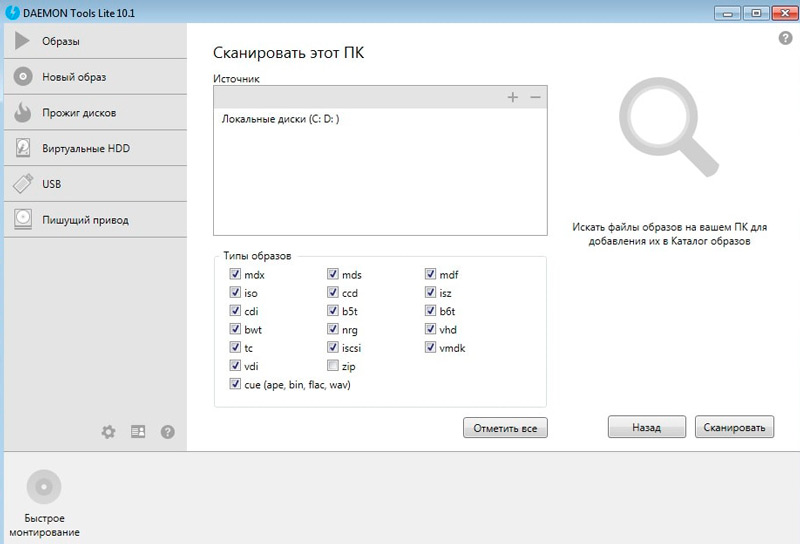The width and height of the screenshot is (800, 544).
Task: Toggle the b6t checkbox
Action: tap(430, 311)
